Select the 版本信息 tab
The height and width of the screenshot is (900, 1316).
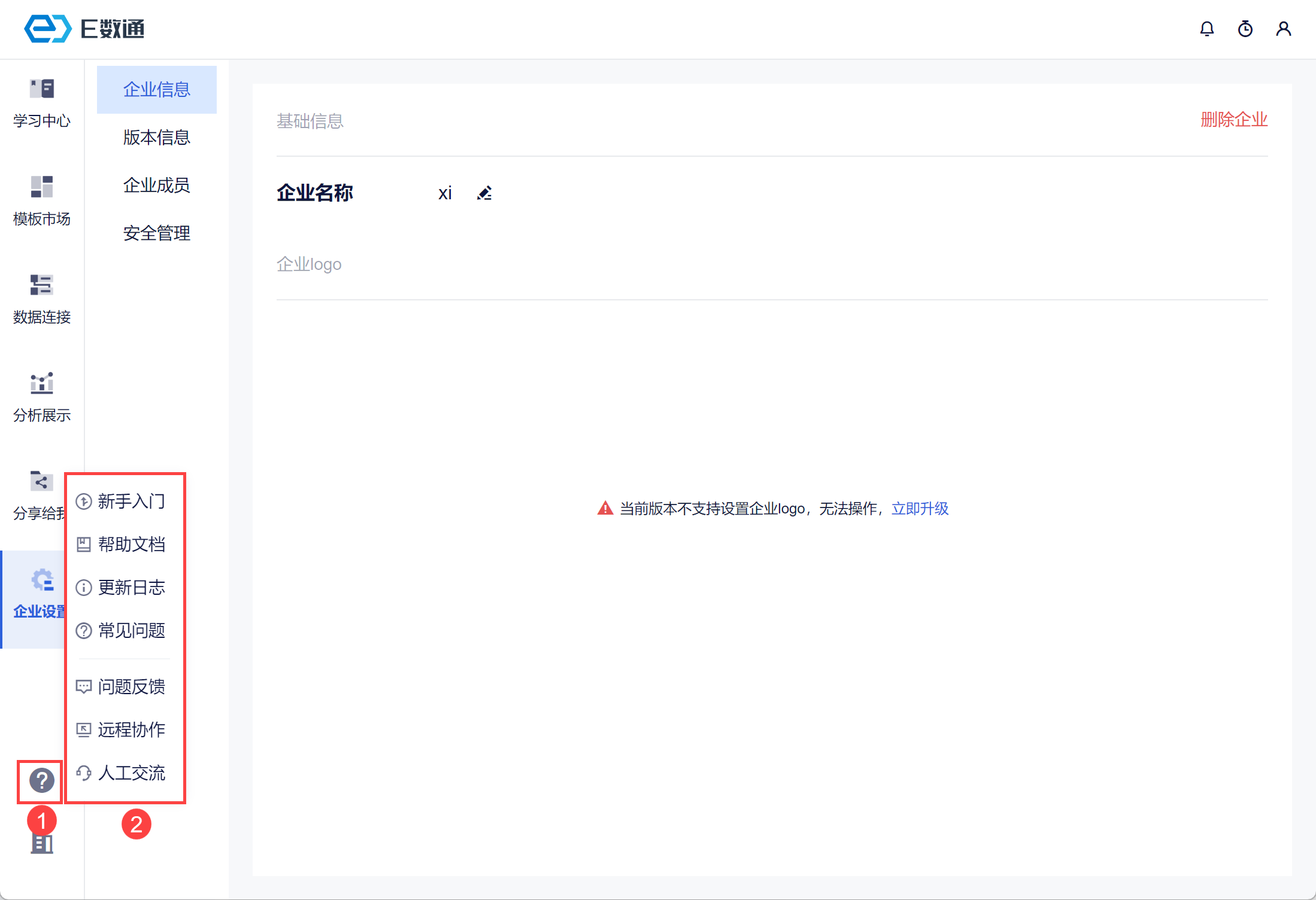156,138
